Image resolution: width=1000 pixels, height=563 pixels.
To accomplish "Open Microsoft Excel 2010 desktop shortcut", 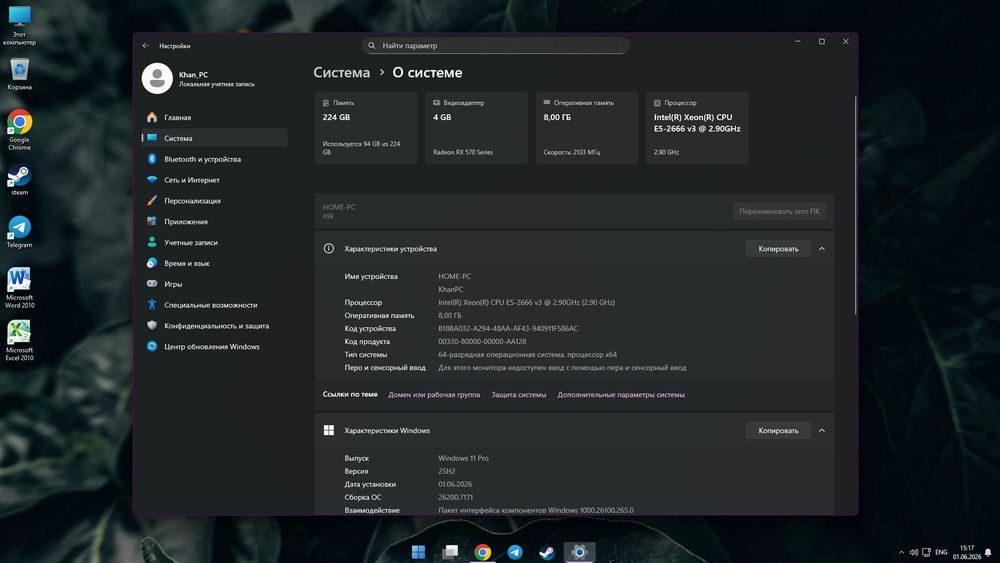I will click(x=19, y=340).
